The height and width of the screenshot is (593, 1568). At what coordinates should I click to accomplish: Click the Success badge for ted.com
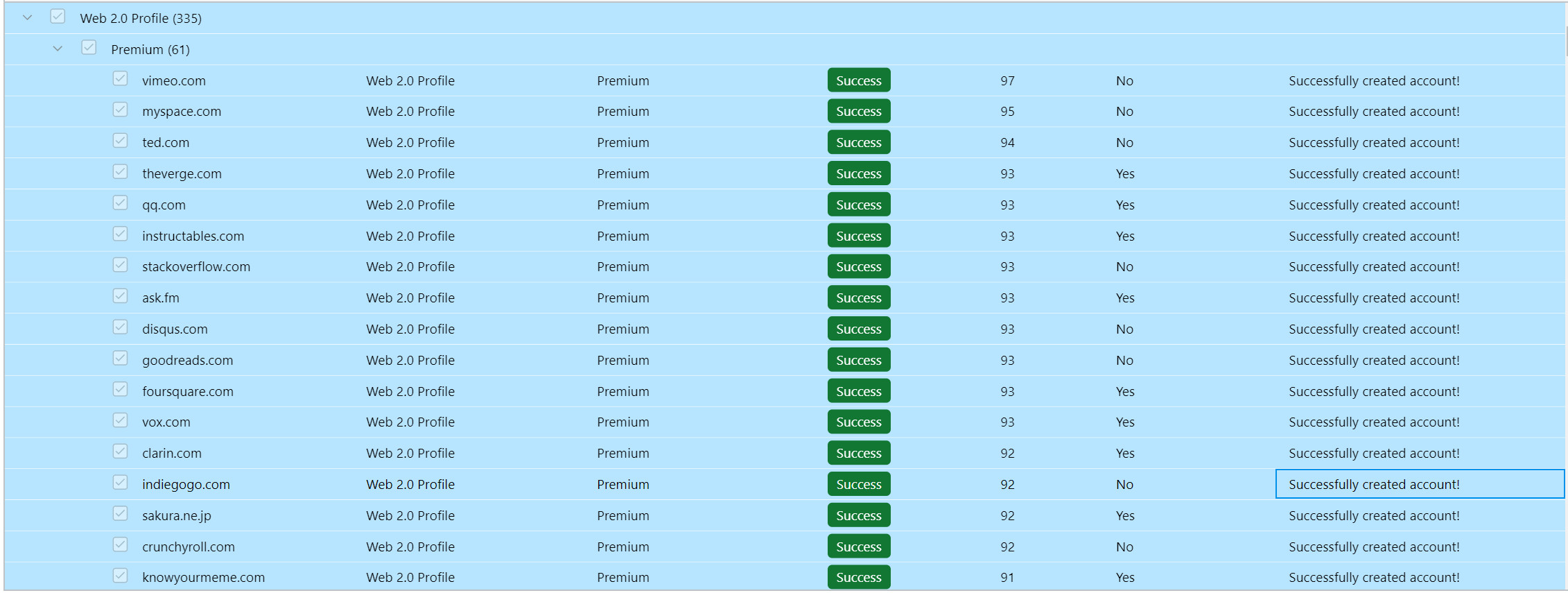(x=859, y=142)
